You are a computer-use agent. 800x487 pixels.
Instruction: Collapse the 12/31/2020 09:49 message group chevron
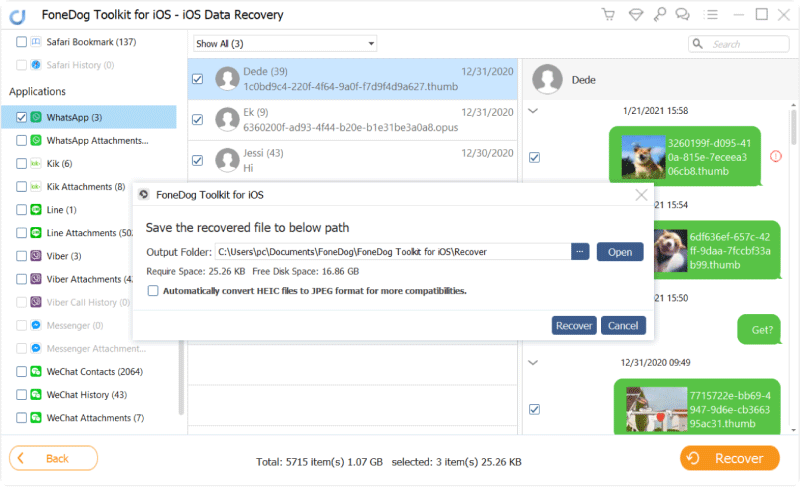tap(533, 363)
